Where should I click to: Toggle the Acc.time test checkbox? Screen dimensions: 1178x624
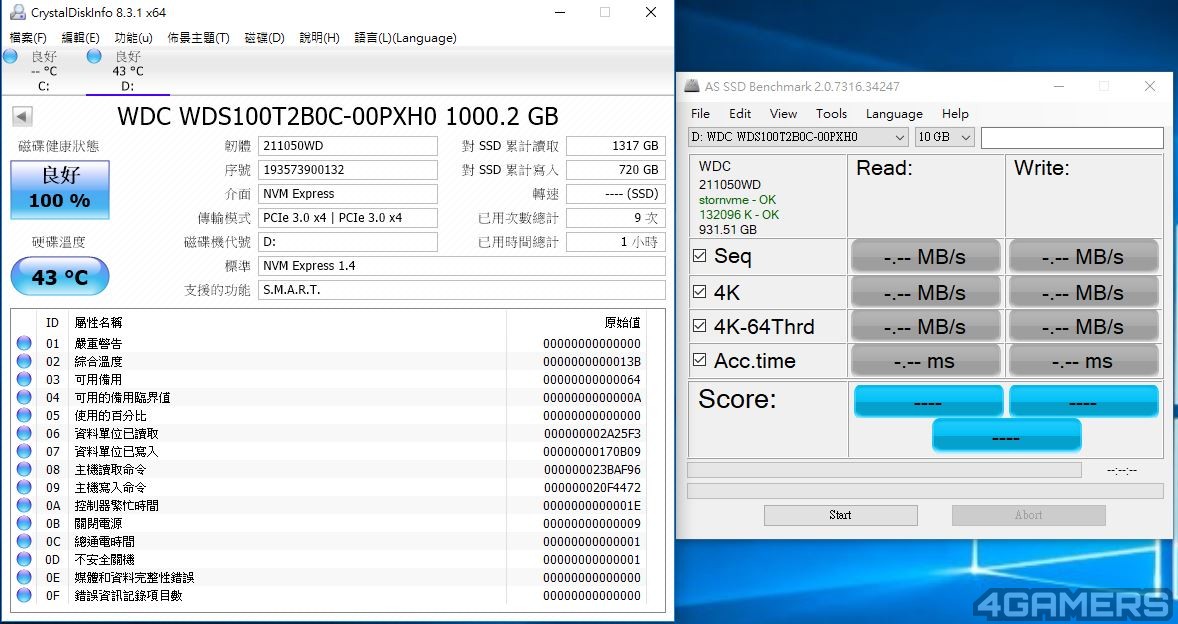coord(699,360)
